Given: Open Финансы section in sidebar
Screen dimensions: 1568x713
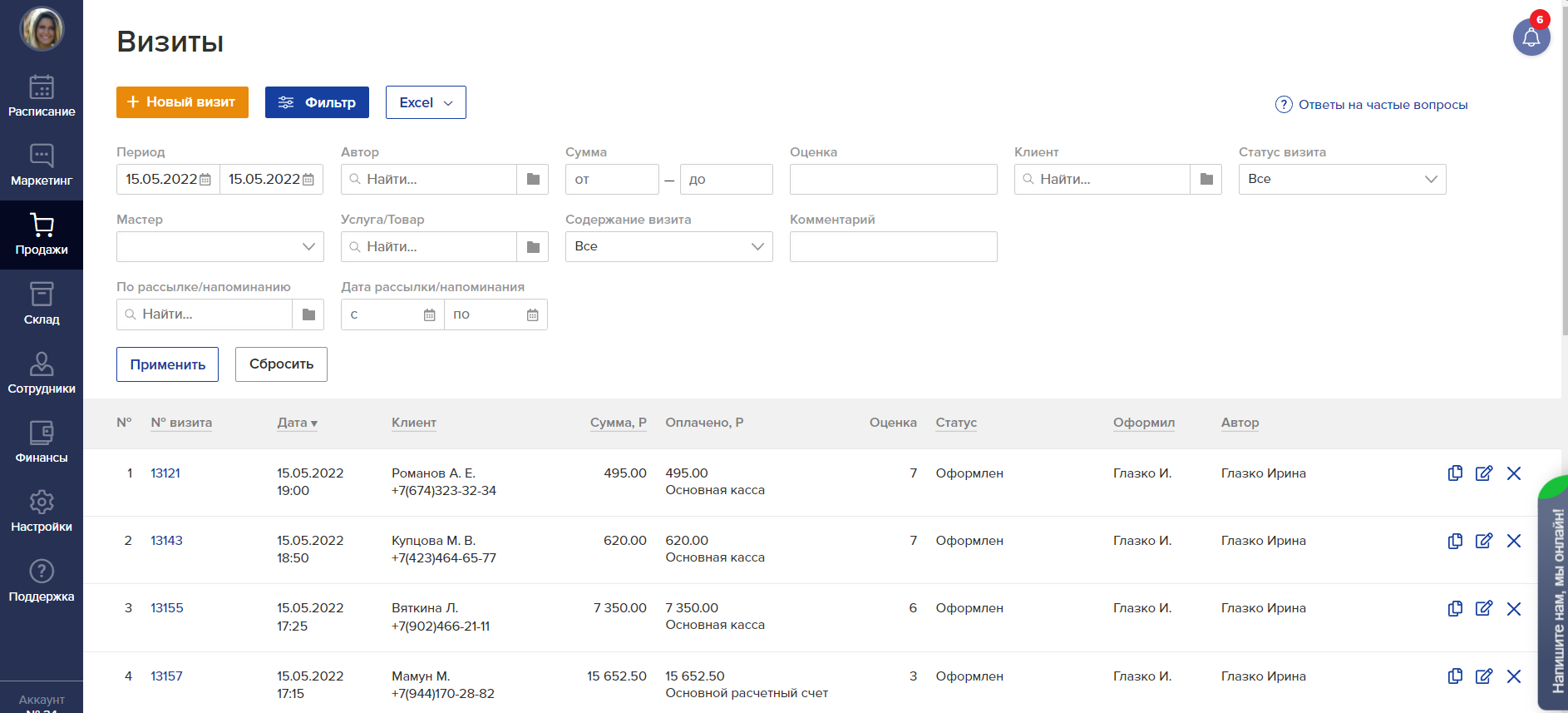Looking at the screenshot, I should tap(42, 442).
